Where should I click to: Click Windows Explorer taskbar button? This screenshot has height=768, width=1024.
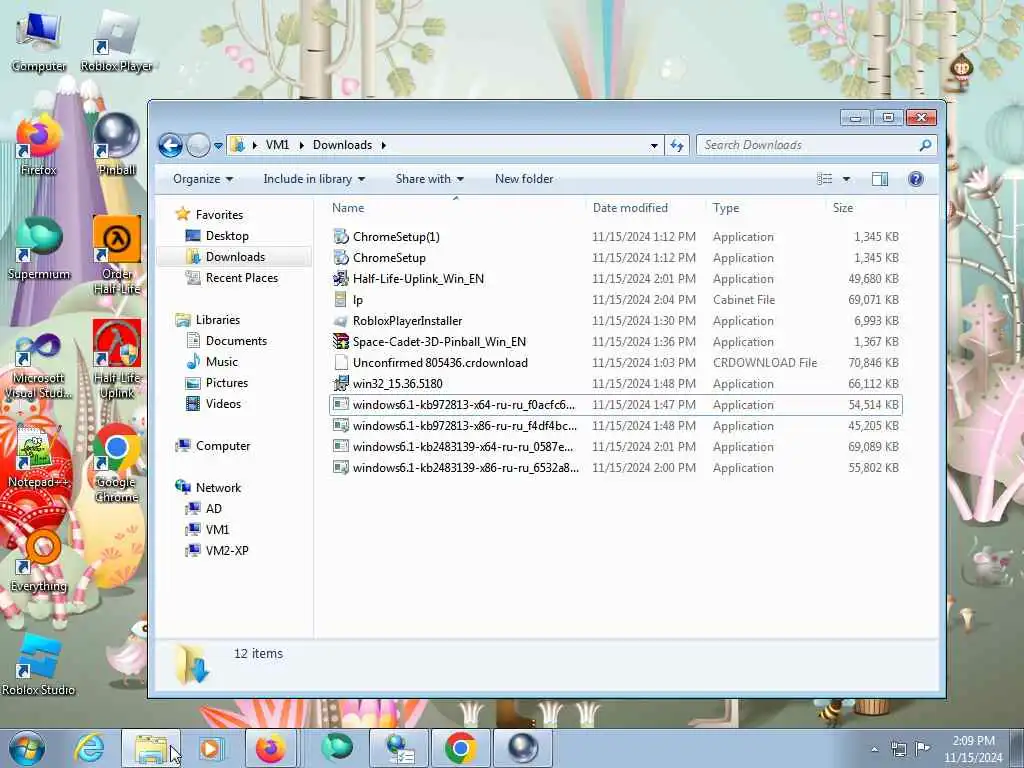[x=151, y=748]
